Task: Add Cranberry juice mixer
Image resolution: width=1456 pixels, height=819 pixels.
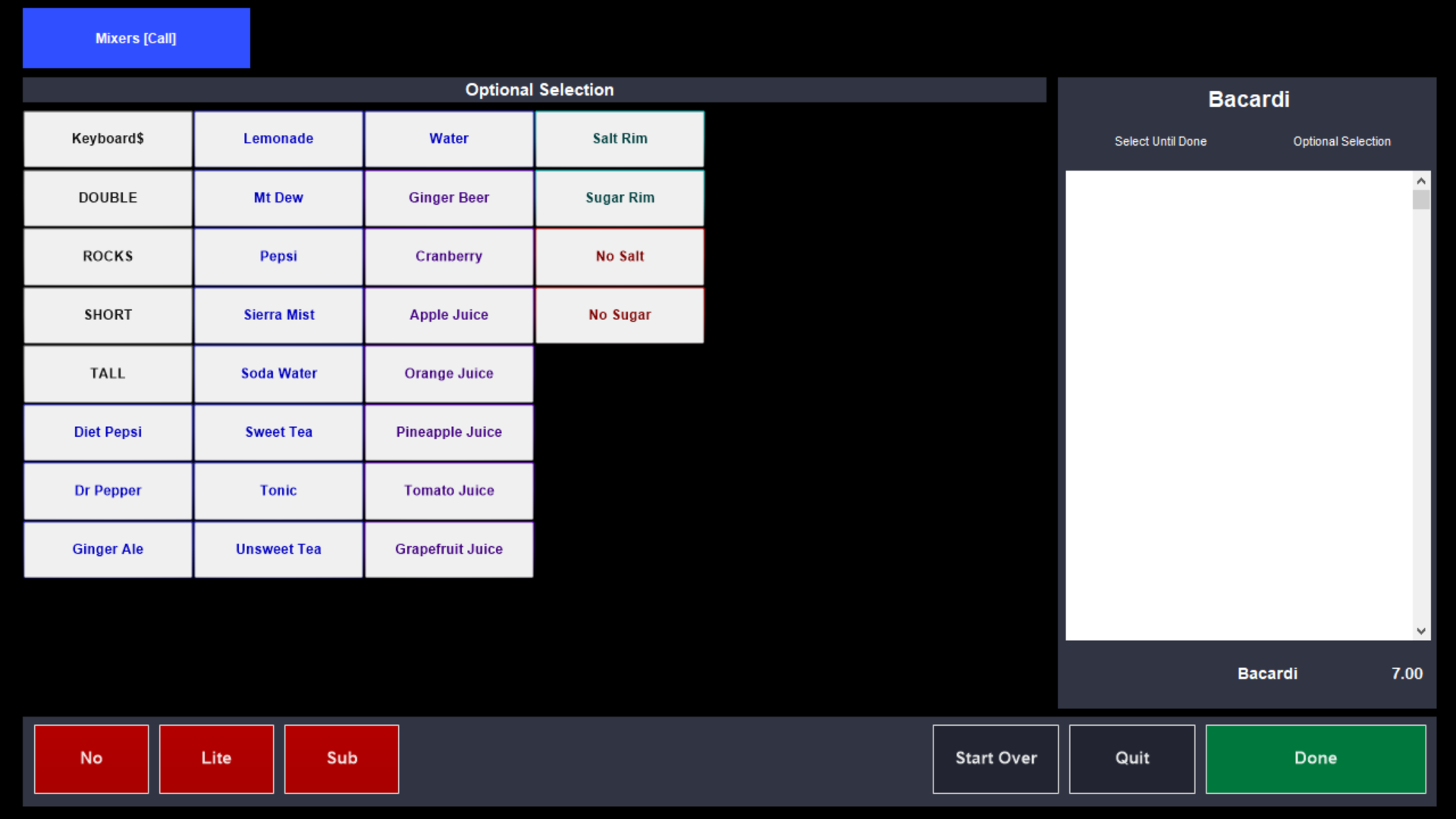Action: coord(449,256)
